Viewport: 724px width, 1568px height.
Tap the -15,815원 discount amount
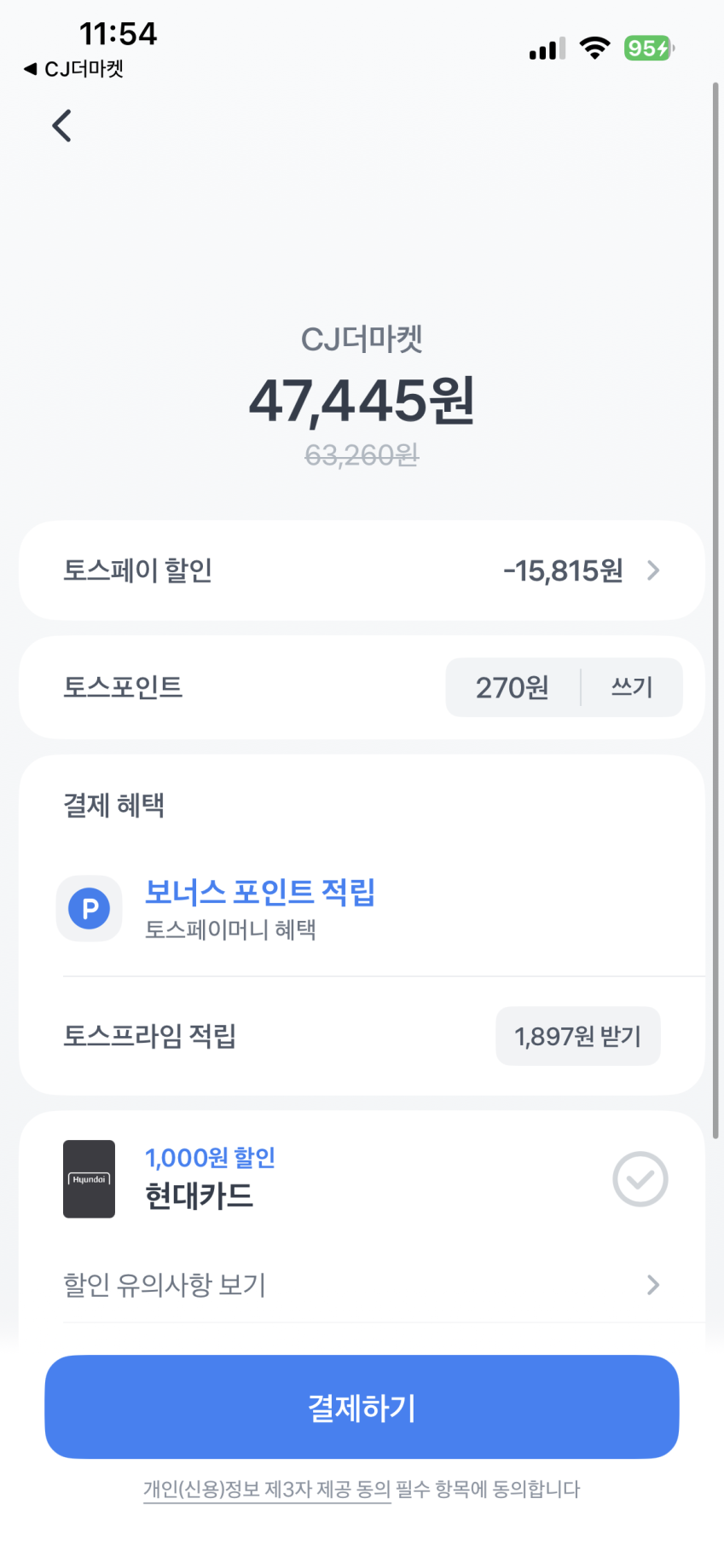[563, 570]
